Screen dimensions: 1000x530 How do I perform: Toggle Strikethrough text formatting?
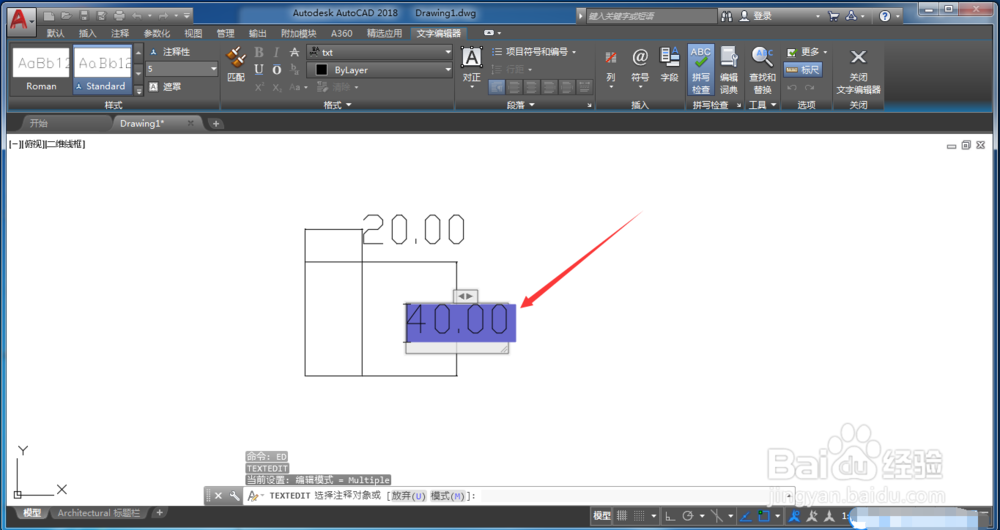click(294, 52)
